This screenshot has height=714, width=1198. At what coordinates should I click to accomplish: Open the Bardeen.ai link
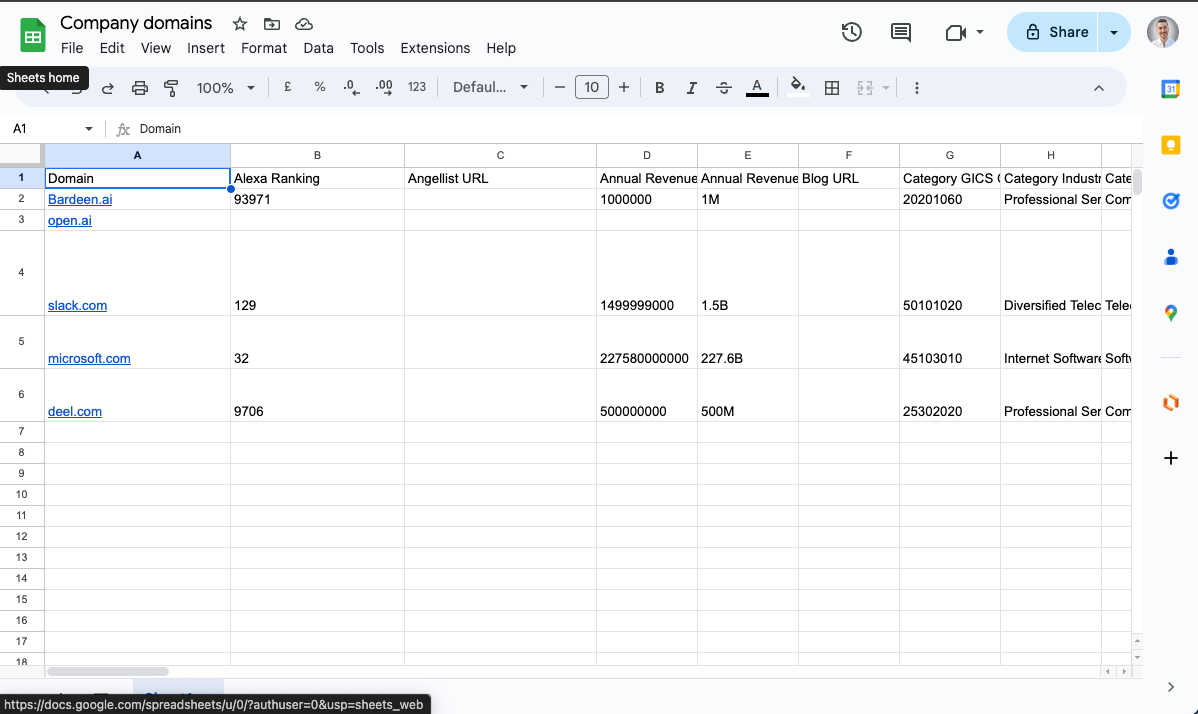tap(79, 199)
